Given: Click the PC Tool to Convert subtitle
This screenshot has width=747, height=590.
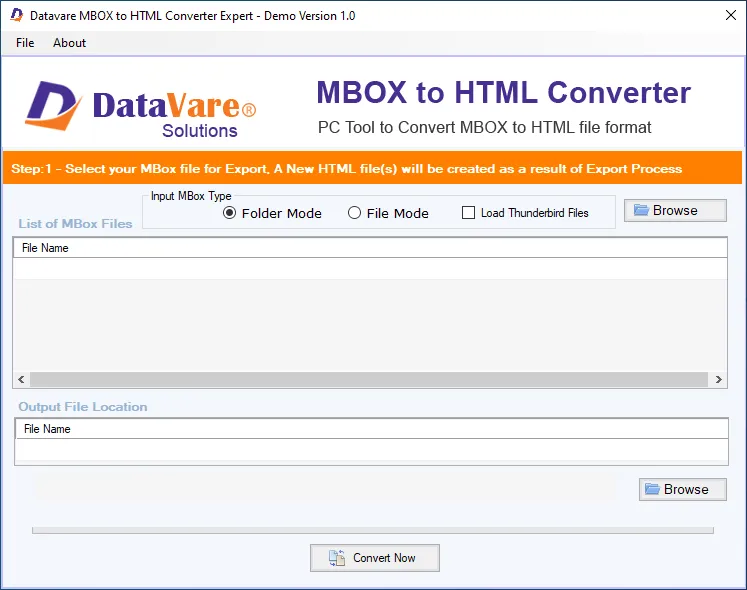Looking at the screenshot, I should [485, 127].
